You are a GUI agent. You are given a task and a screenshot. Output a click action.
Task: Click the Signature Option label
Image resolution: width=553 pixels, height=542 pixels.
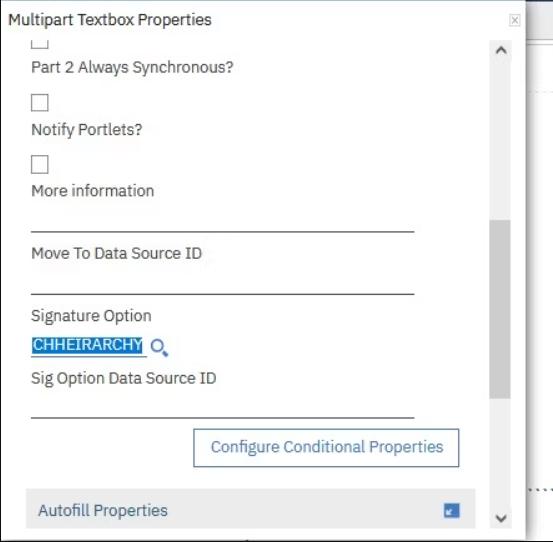[x=91, y=316]
